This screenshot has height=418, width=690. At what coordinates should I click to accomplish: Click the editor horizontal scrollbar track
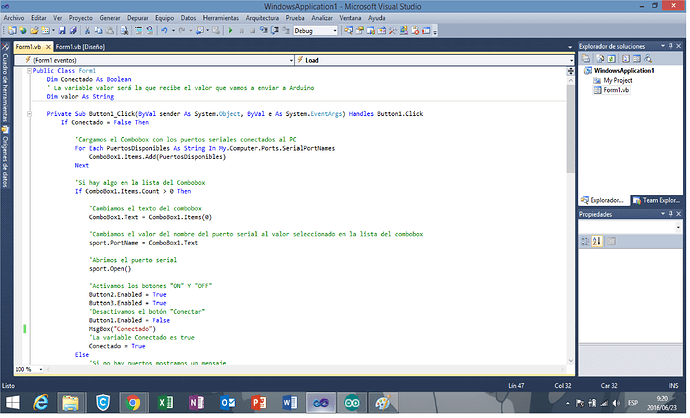pos(306,371)
